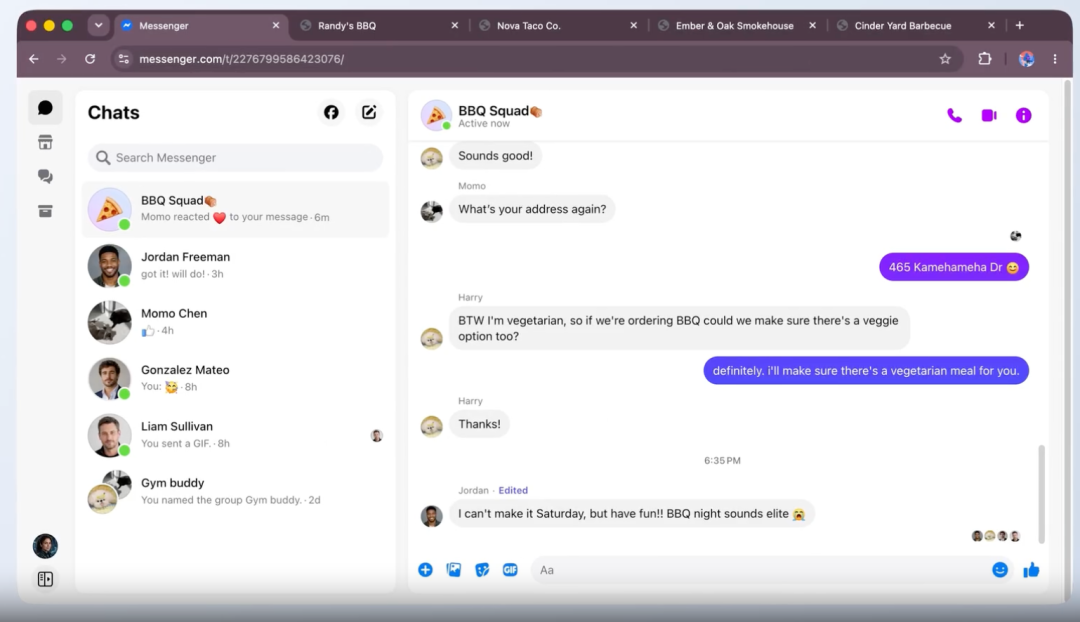Viewport: 1080px width, 622px height.
Task: Click the Edited link on Jordan's message
Action: coord(513,490)
